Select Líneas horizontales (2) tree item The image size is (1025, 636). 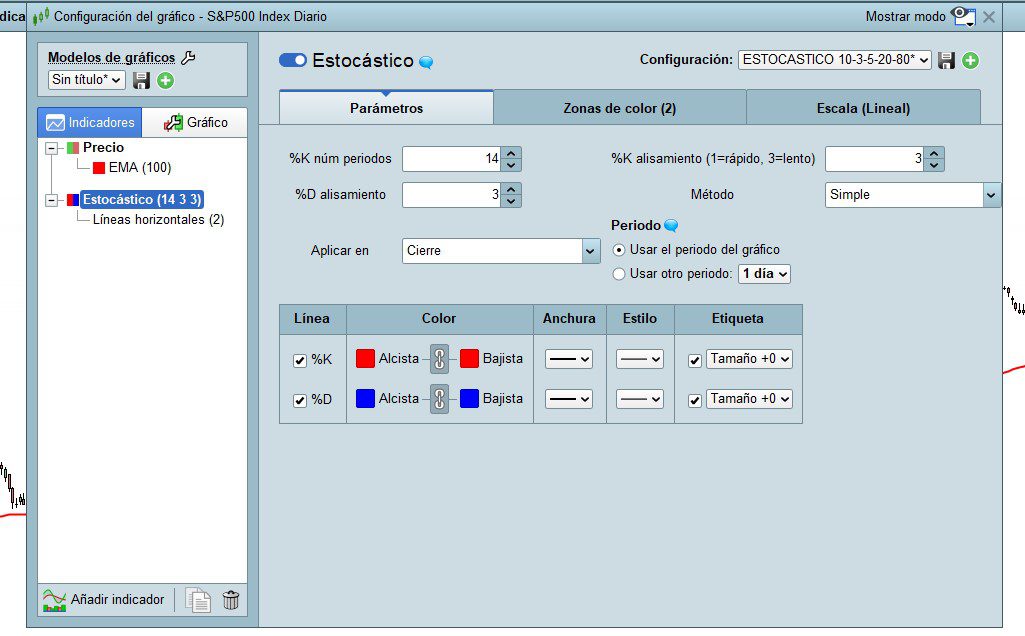(x=158, y=220)
